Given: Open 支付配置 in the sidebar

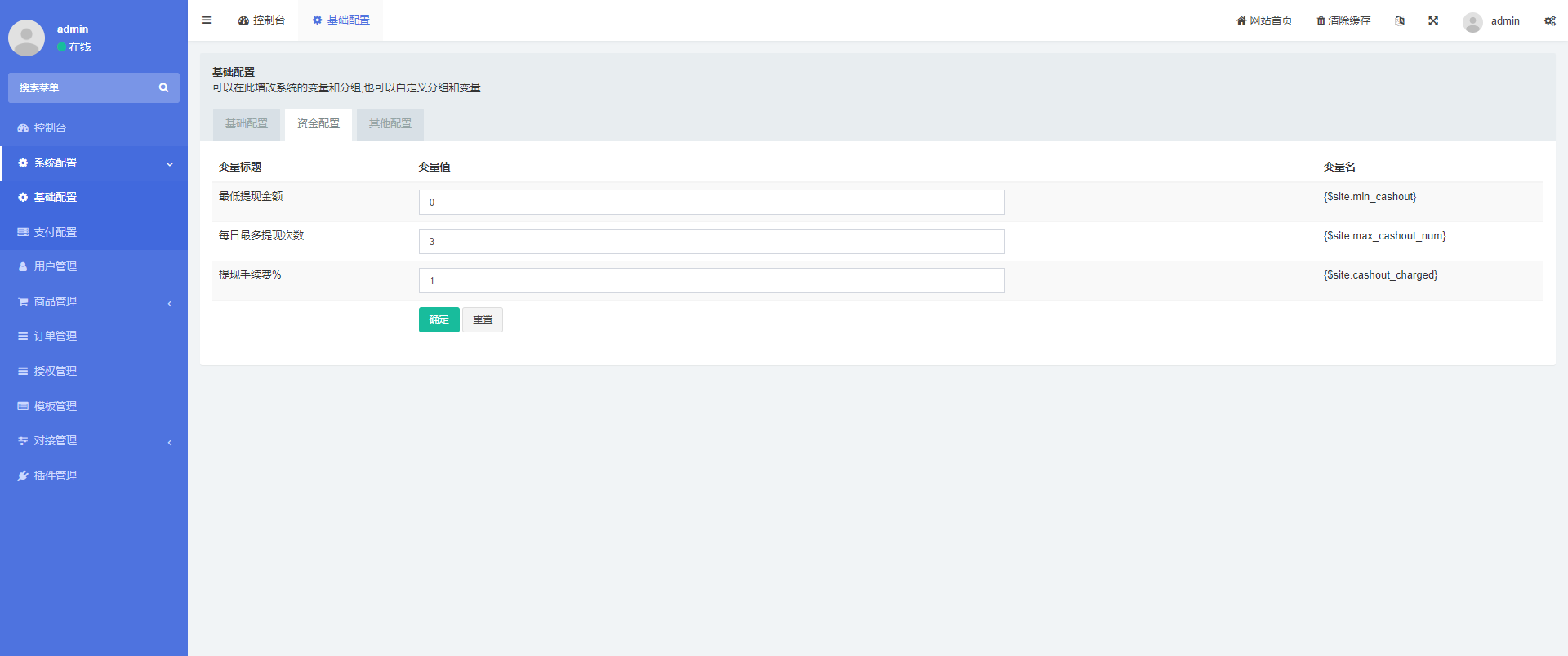Looking at the screenshot, I should click(x=56, y=233).
